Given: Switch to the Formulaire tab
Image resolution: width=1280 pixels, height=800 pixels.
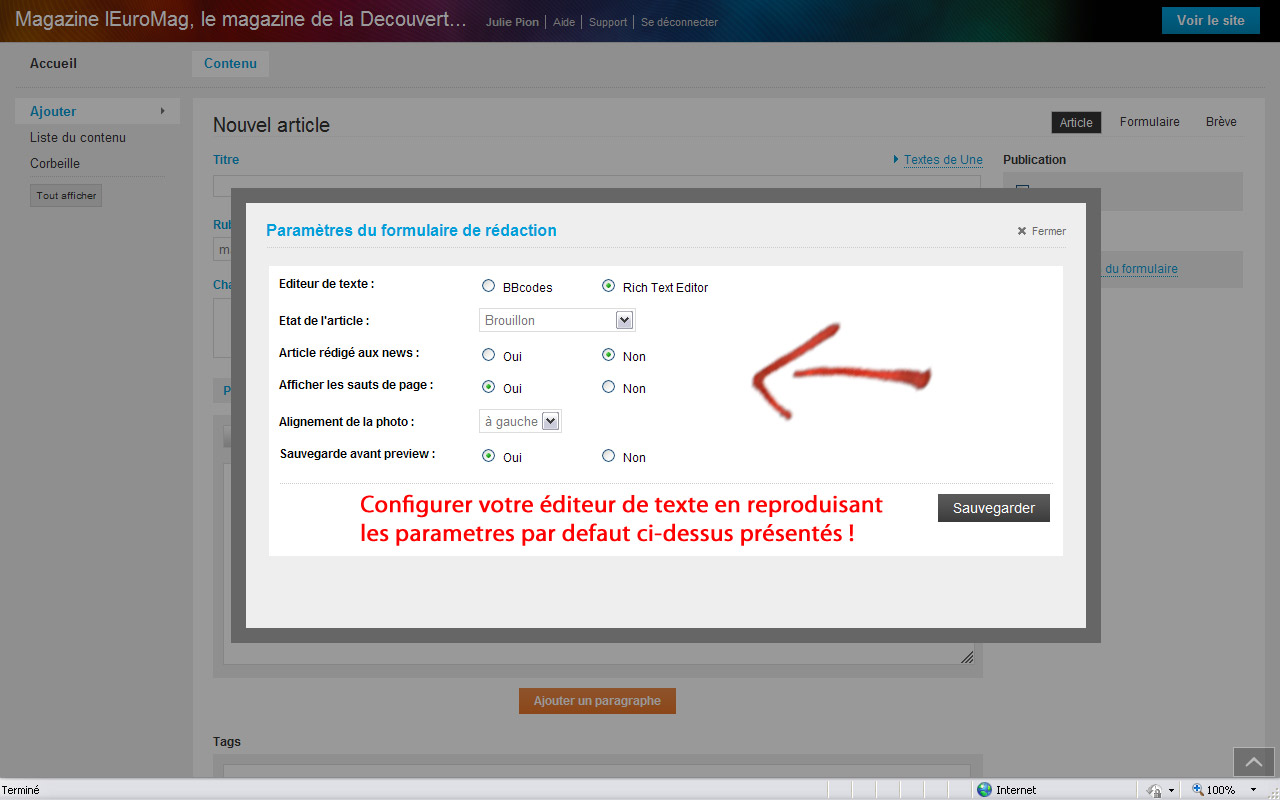Looking at the screenshot, I should (1149, 122).
